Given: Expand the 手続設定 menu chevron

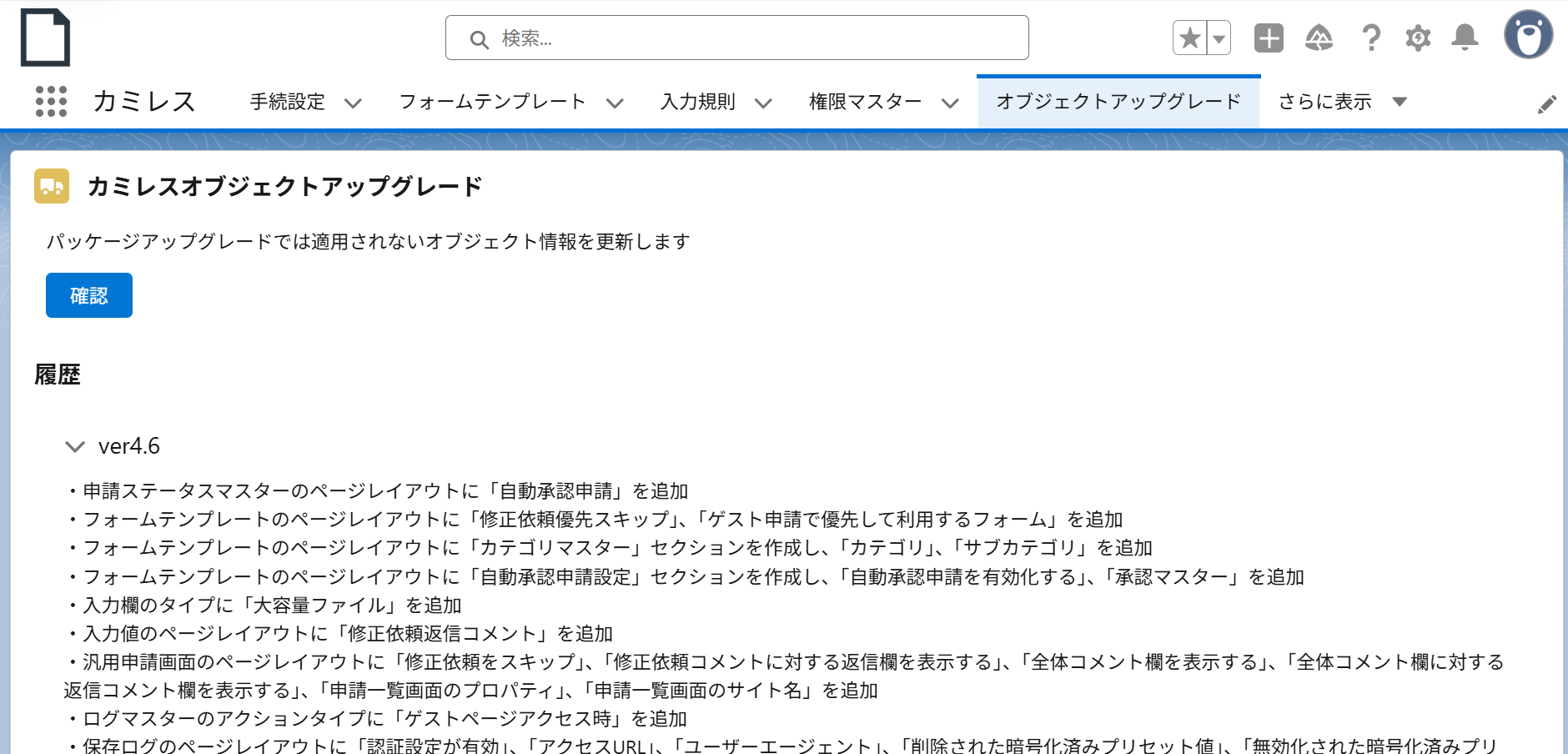Looking at the screenshot, I should tap(354, 103).
